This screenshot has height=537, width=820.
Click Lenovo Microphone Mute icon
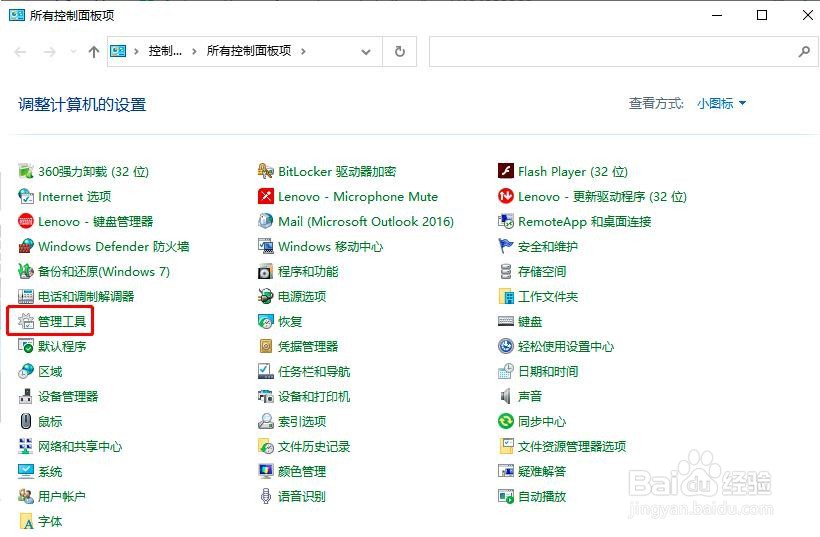[266, 196]
